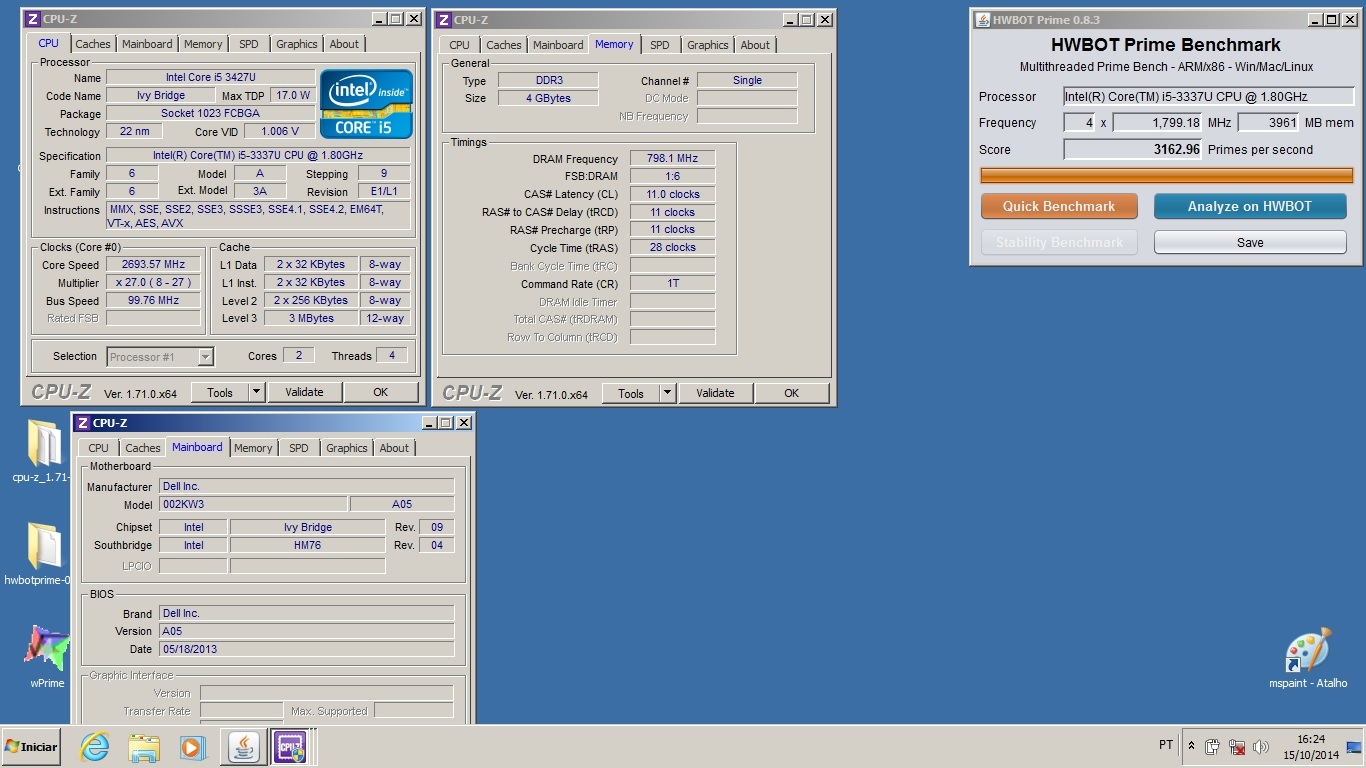
Task: Click the HWBOT Processor name field
Action: pos(1208,97)
